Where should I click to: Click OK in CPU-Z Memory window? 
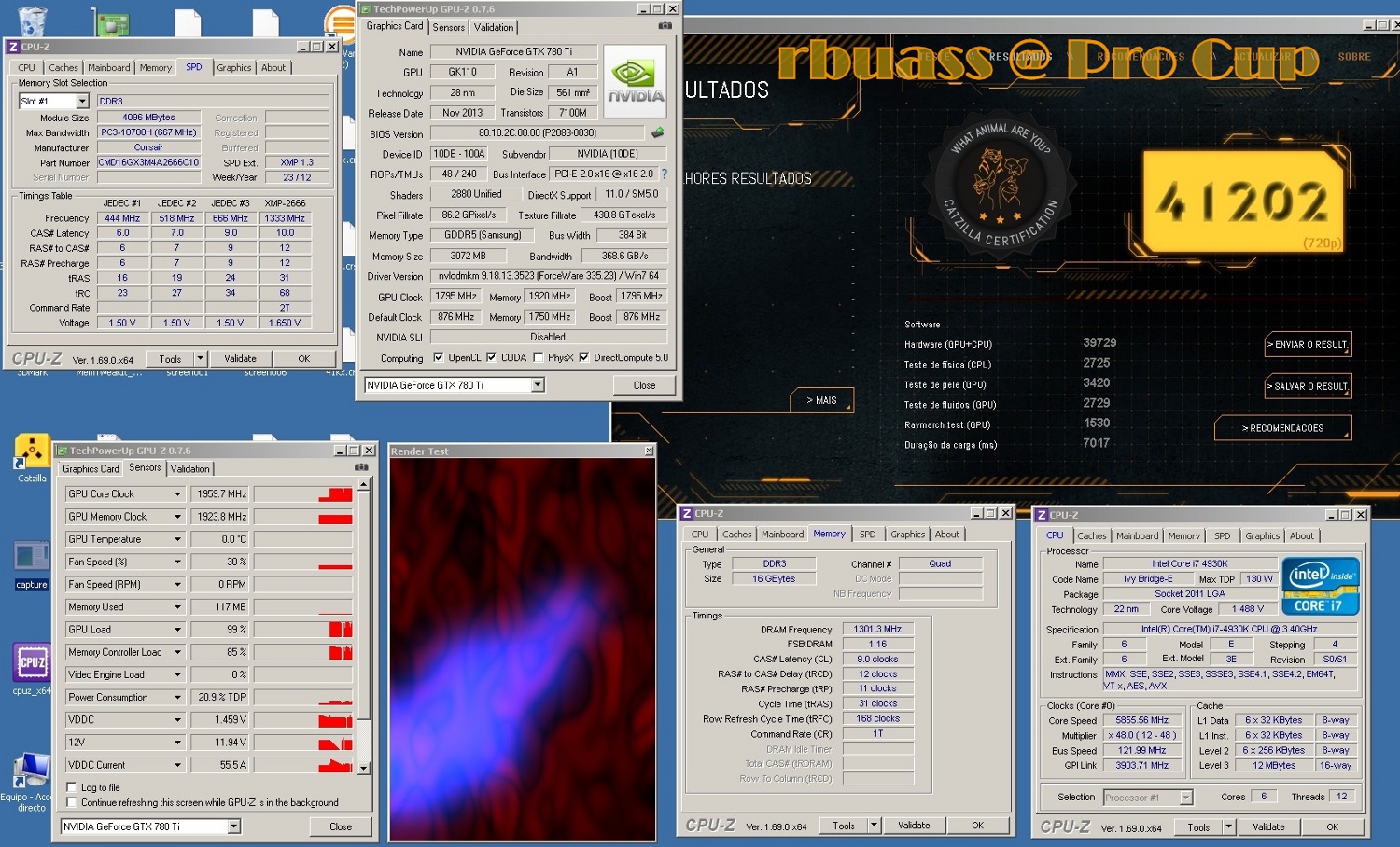(x=977, y=826)
